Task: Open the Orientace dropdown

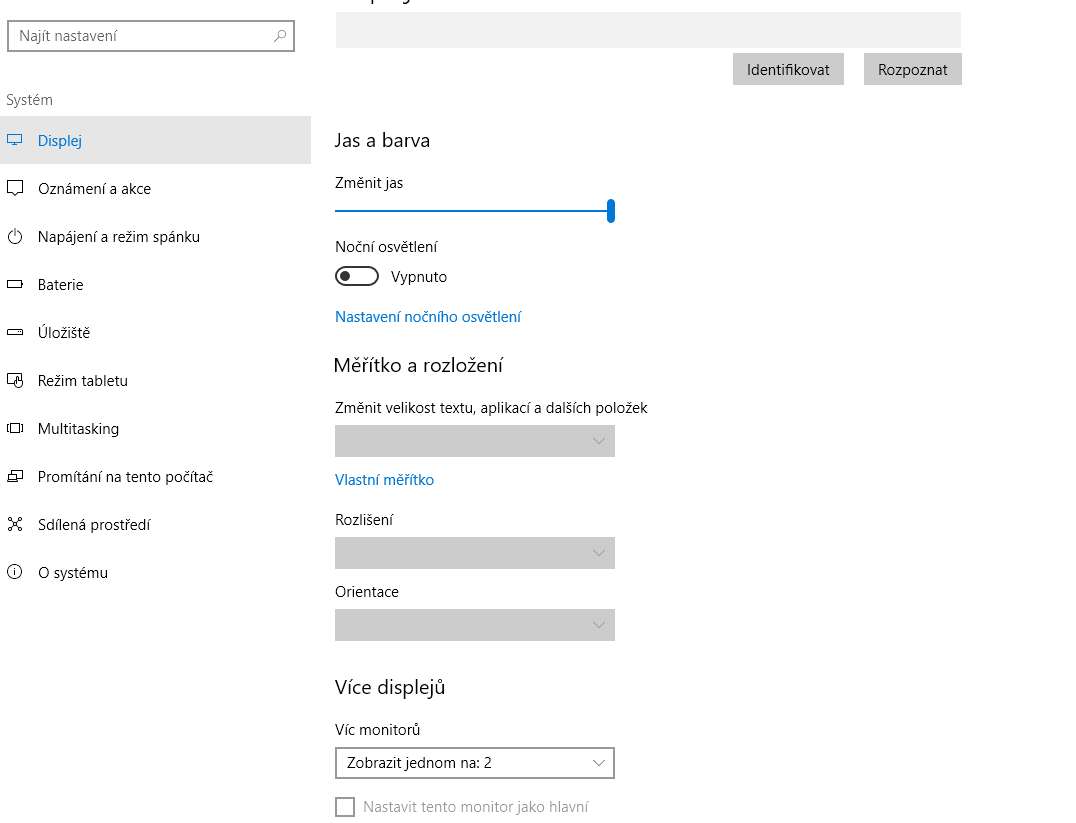Action: [x=474, y=625]
